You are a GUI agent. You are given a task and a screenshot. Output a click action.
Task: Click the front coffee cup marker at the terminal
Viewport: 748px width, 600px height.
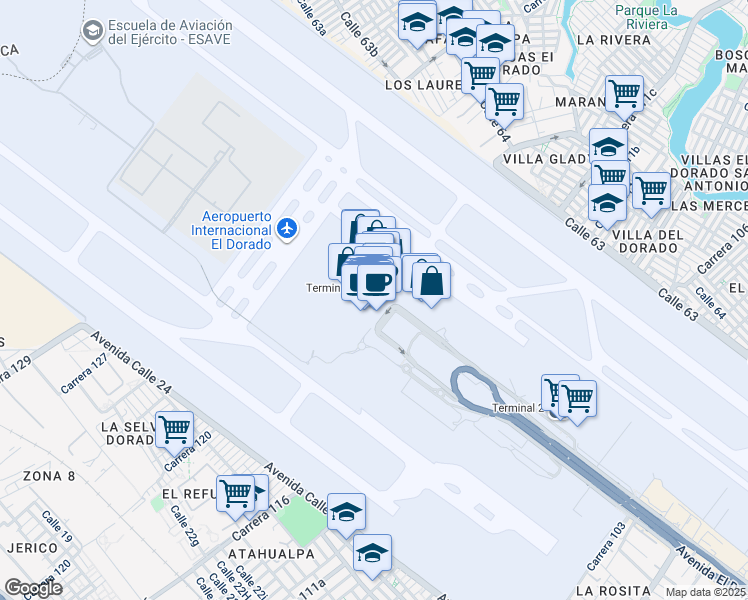click(376, 285)
